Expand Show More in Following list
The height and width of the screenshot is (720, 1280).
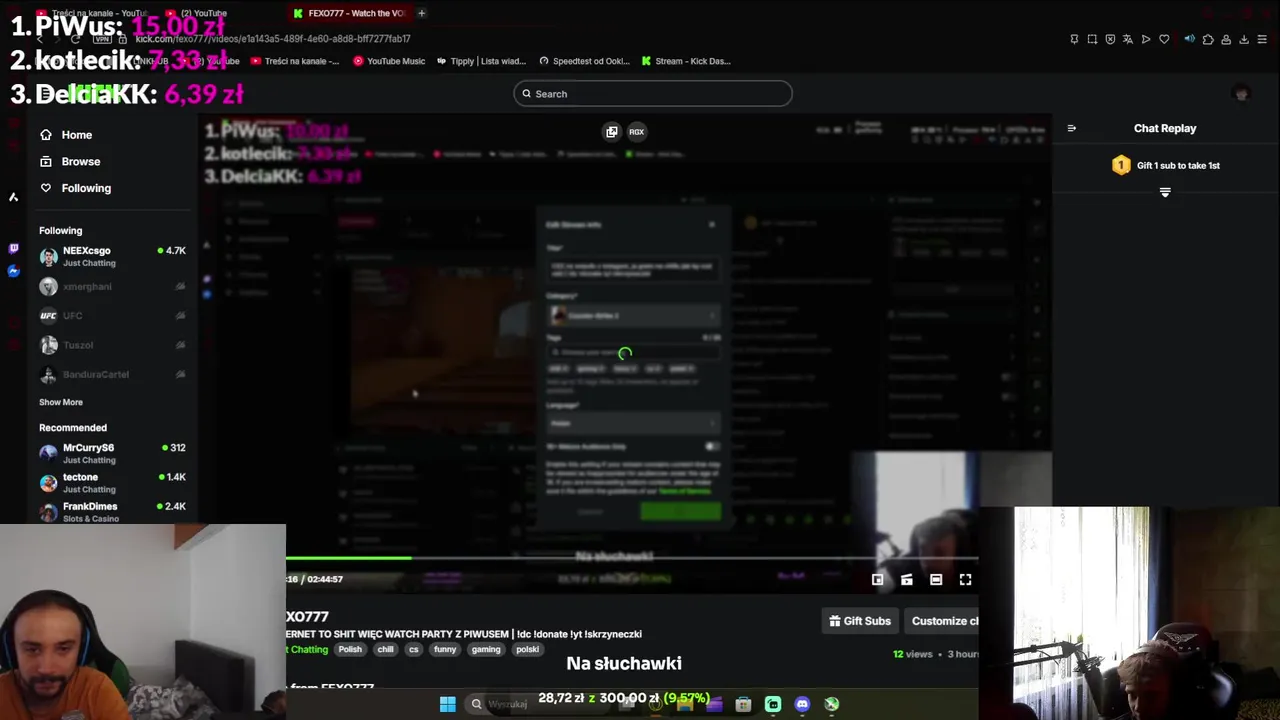(x=61, y=402)
